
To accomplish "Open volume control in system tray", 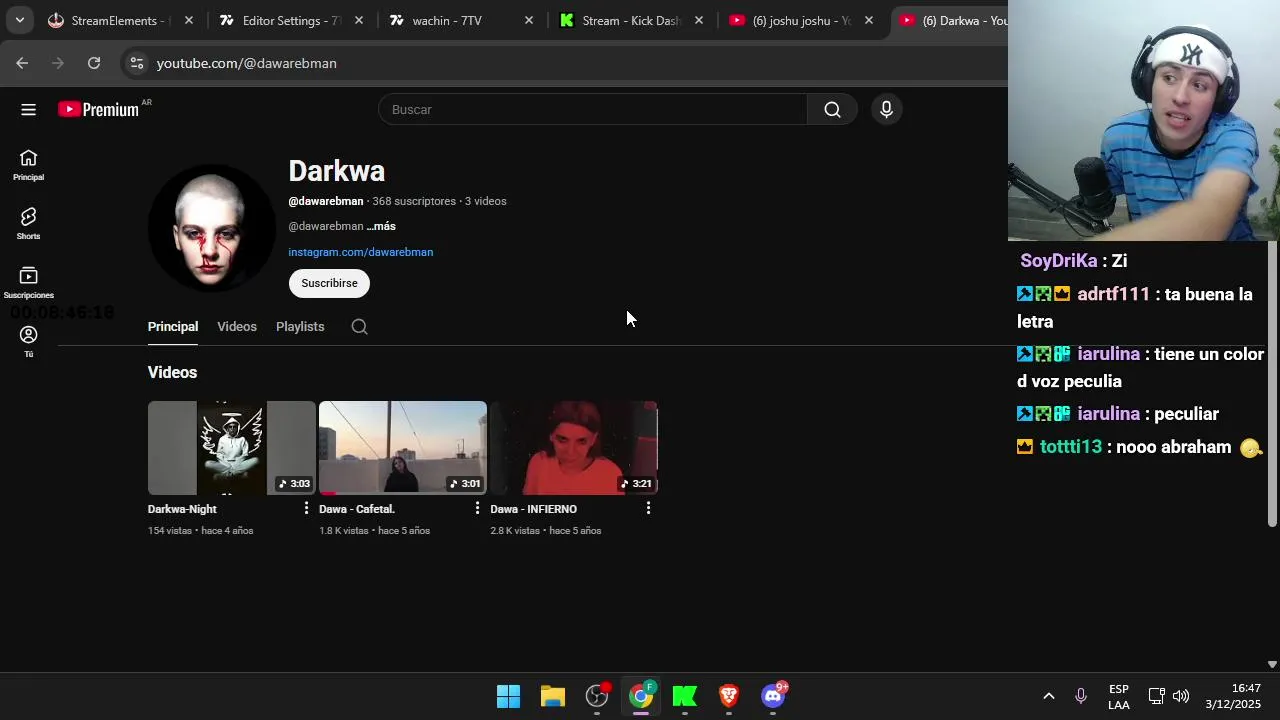I will coord(1181,696).
